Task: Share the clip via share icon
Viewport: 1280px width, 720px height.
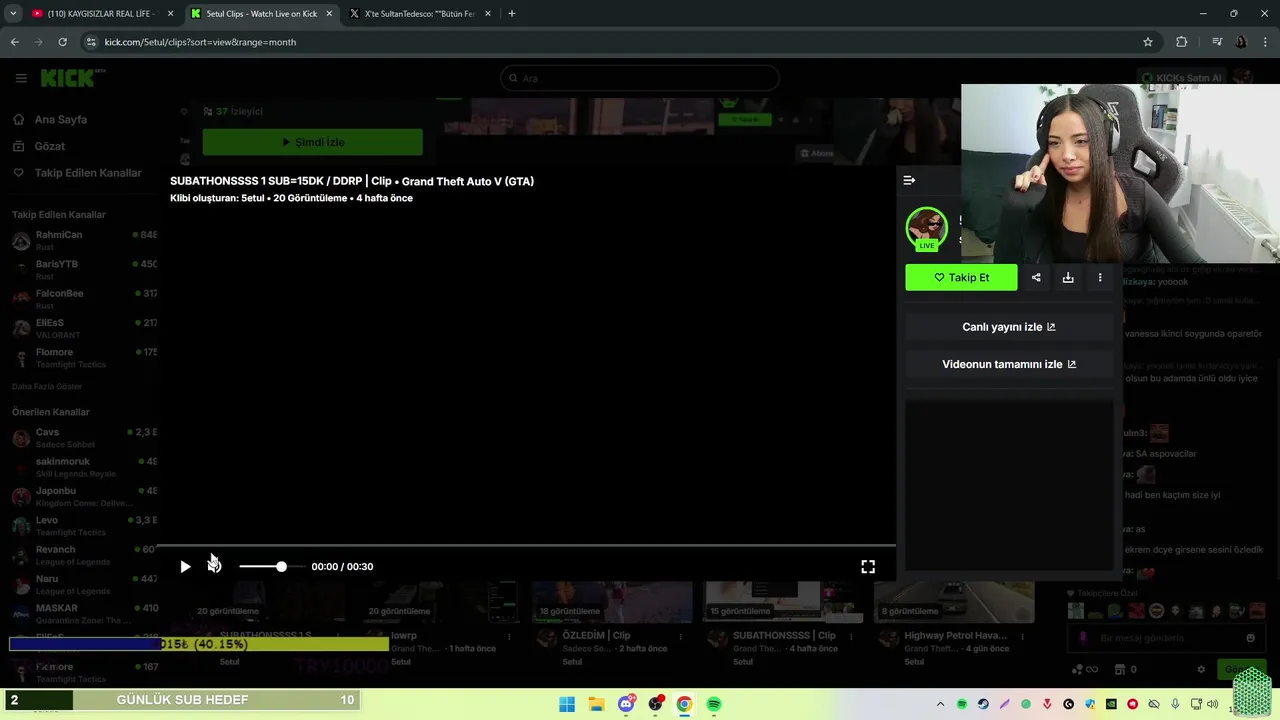Action: pos(1036,277)
